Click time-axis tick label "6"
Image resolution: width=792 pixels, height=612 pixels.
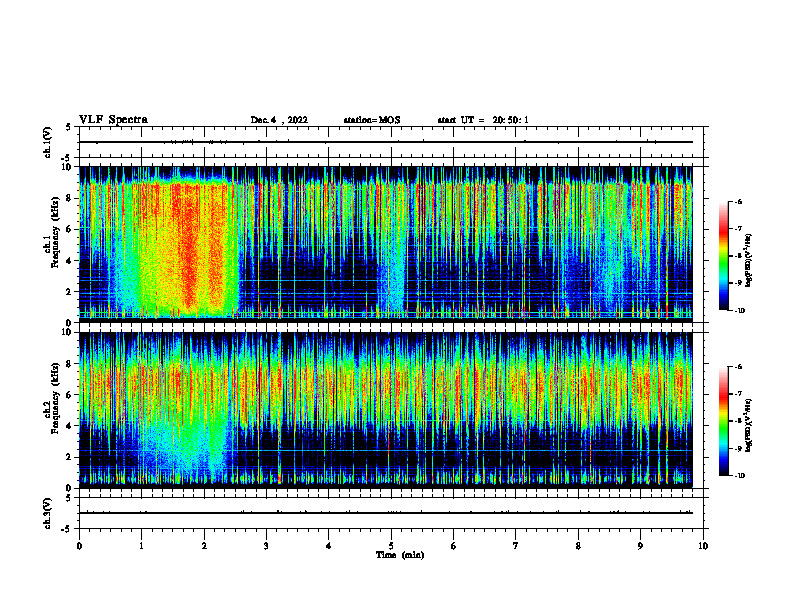click(x=454, y=546)
